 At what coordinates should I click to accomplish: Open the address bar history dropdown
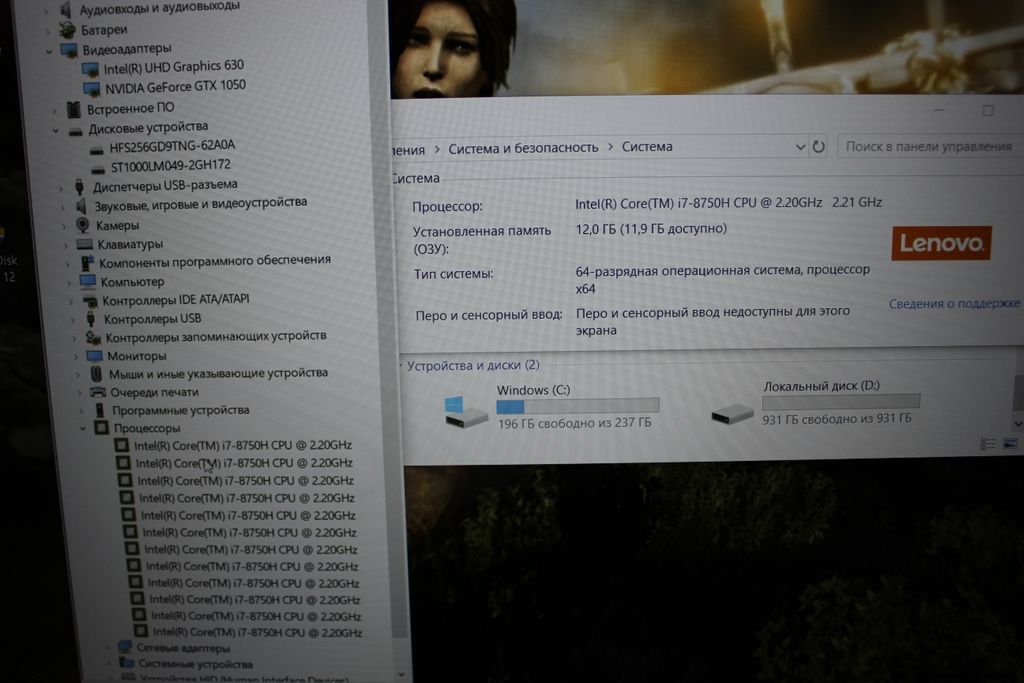pos(800,147)
